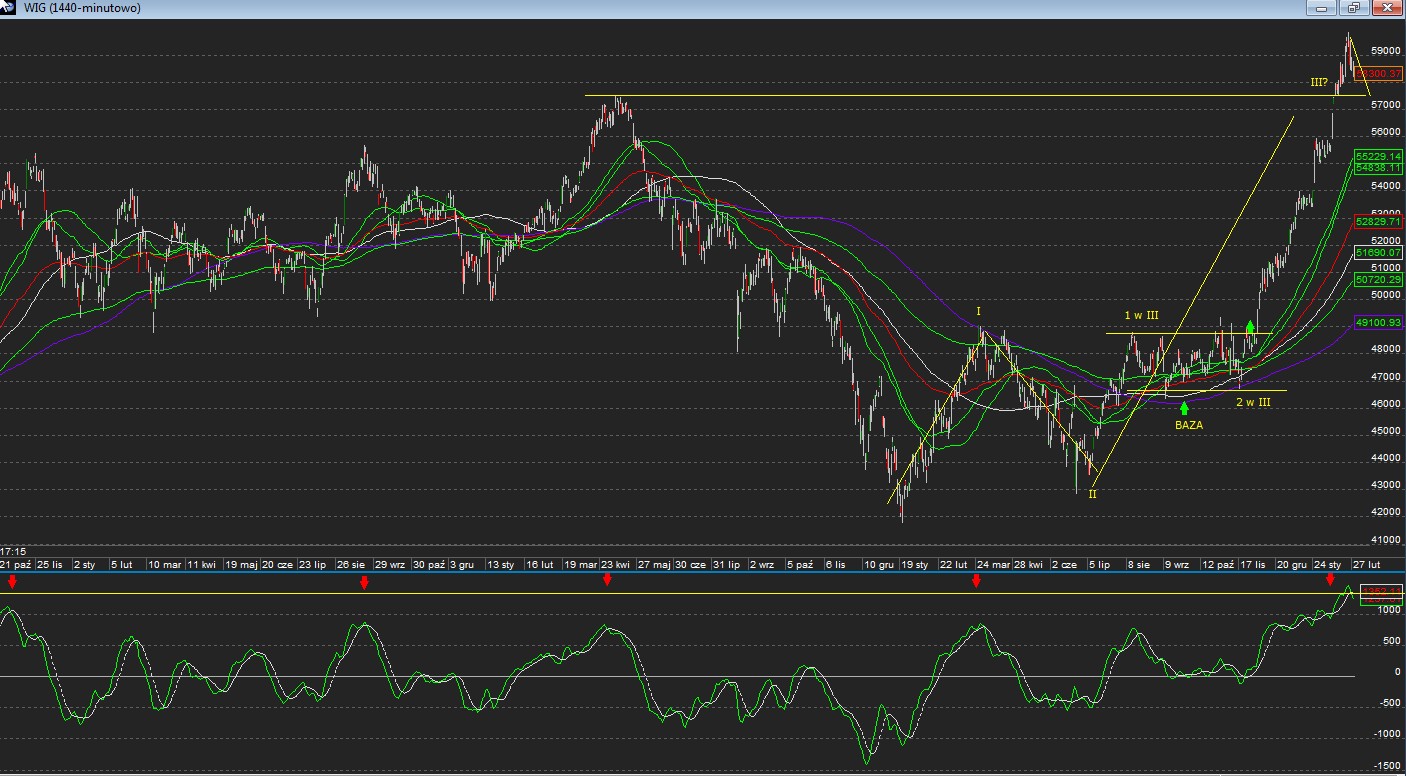The image size is (1406, 776).
Task: Click the '10 gru' date on time axis
Action: pyautogui.click(x=879, y=565)
